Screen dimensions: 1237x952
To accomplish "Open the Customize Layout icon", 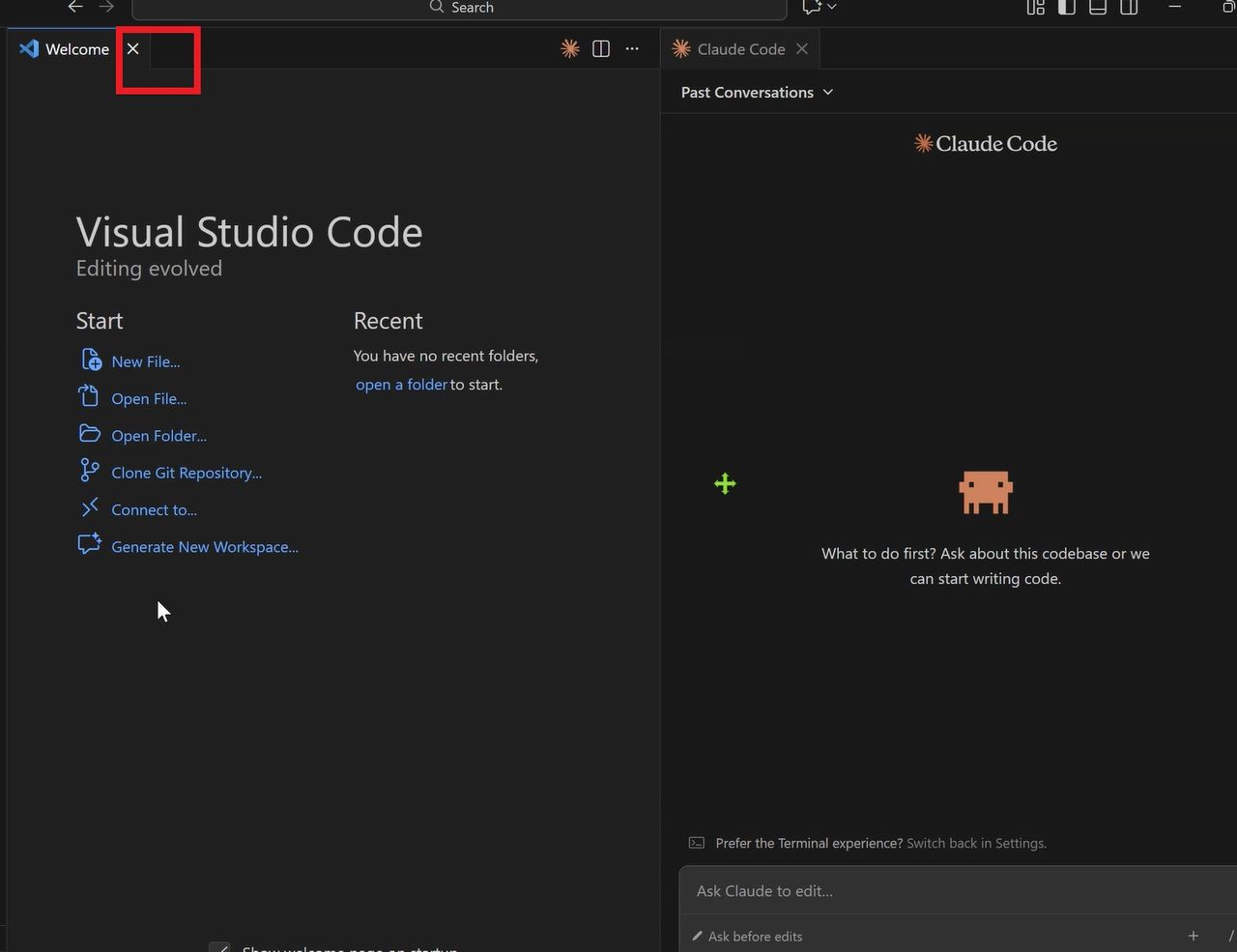I will 1036,7.
